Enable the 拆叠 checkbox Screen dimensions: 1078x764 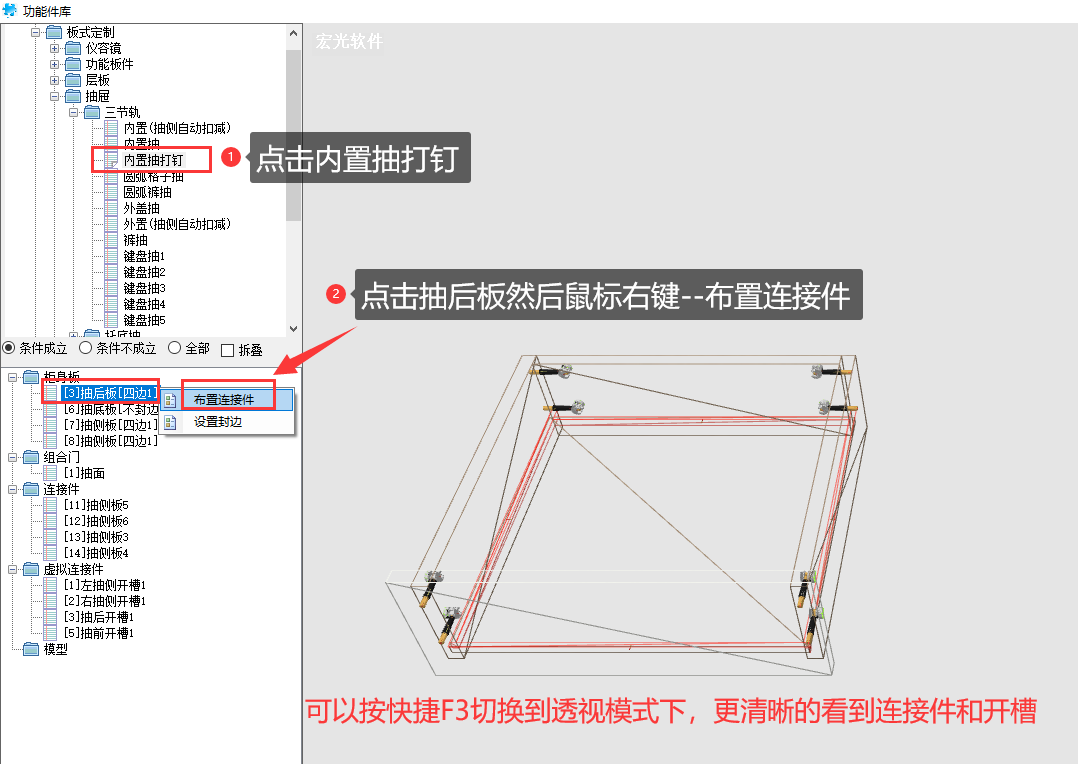coord(228,351)
